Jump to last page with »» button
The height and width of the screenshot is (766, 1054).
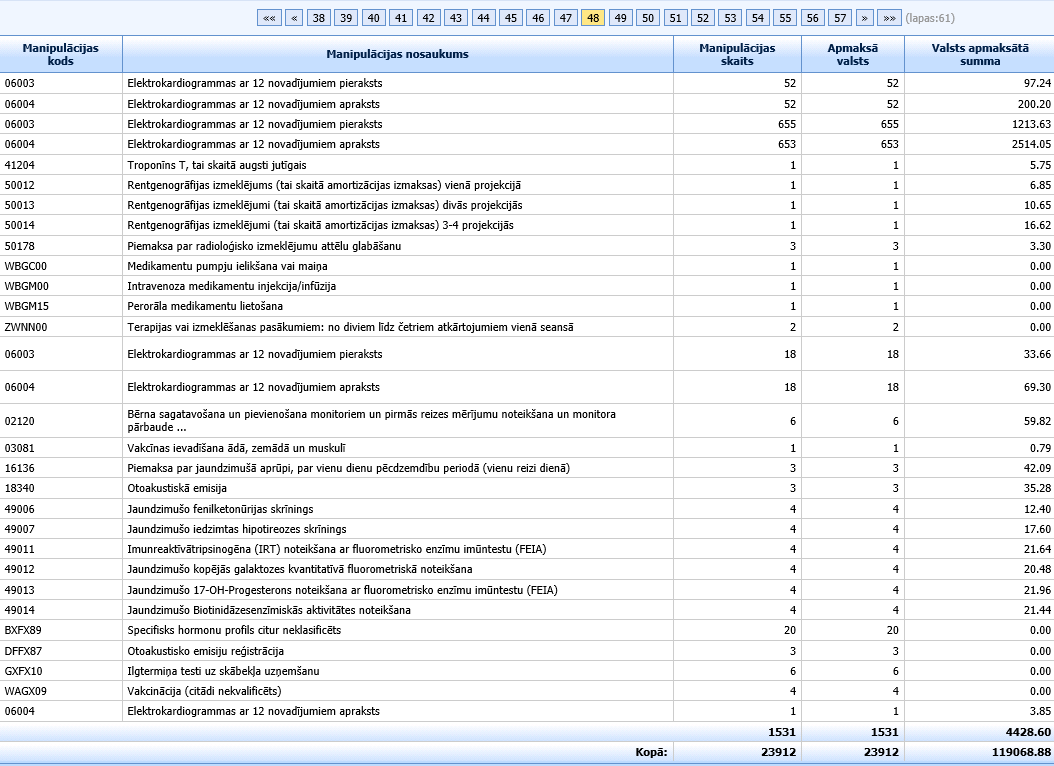(888, 18)
